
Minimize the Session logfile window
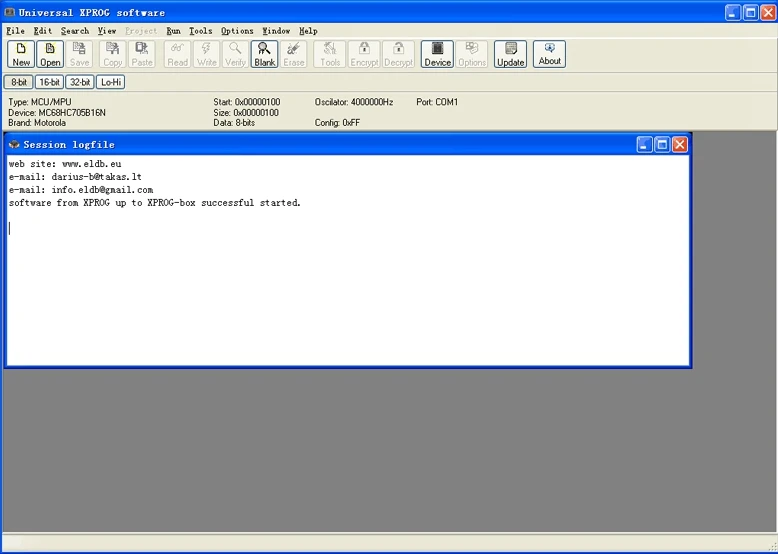click(644, 144)
